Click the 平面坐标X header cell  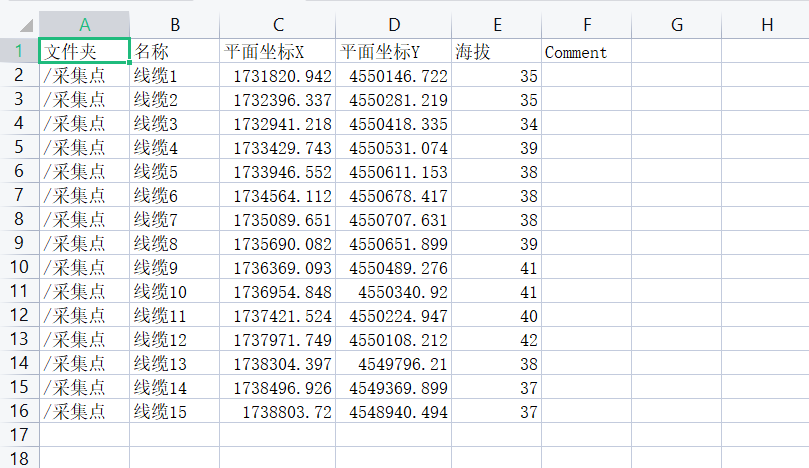click(x=277, y=51)
